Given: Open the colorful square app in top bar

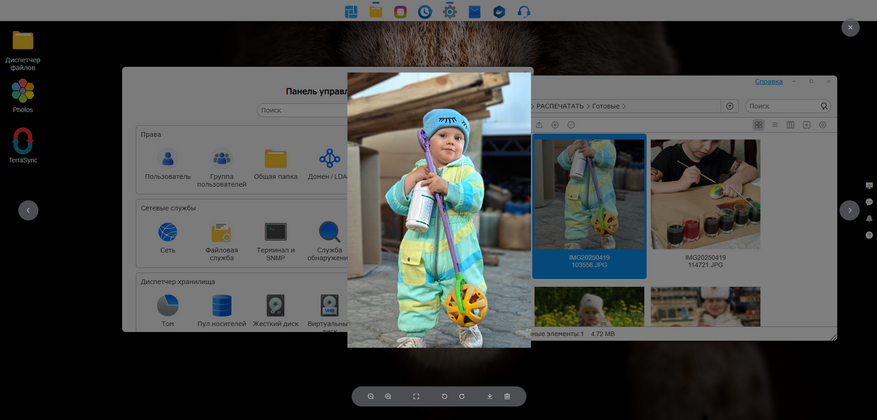Looking at the screenshot, I should [x=400, y=11].
